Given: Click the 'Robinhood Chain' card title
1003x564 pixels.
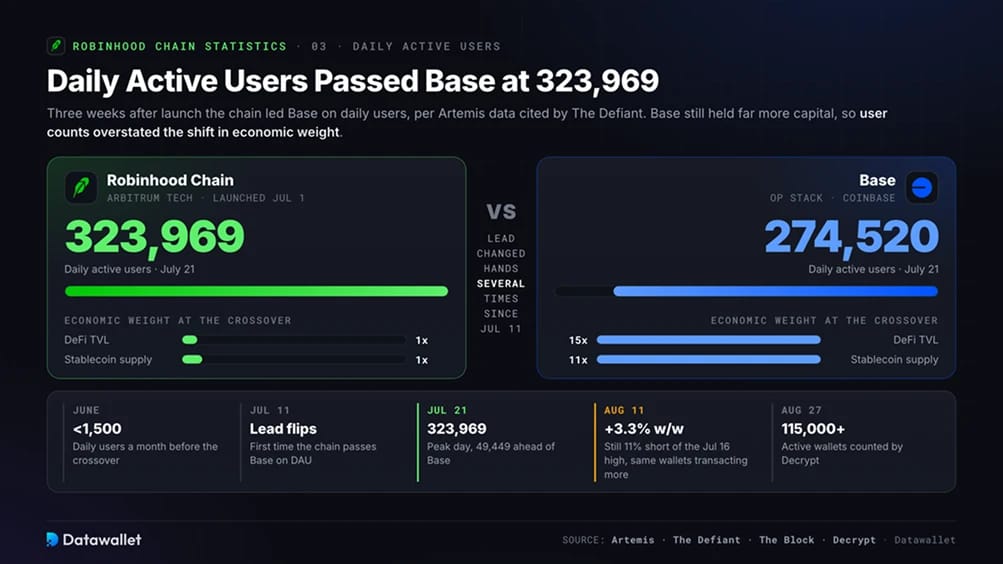Looking at the screenshot, I should 170,180.
